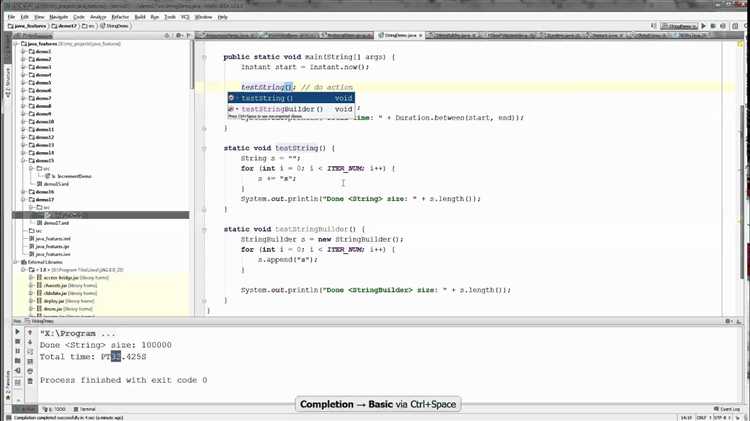
Task: Stop process in the Run panel
Action: click(x=18, y=342)
